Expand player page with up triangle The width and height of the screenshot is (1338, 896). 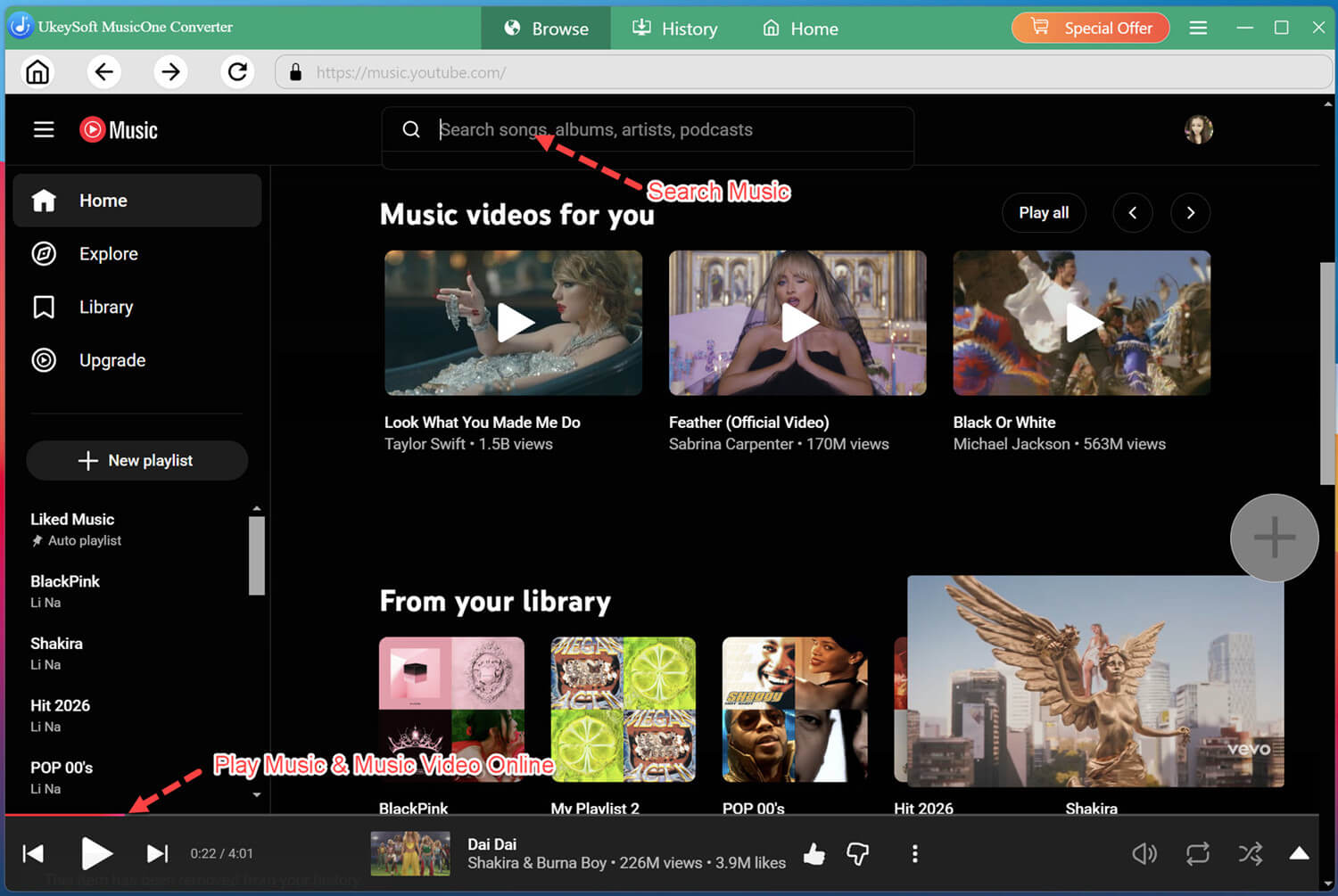[1299, 853]
